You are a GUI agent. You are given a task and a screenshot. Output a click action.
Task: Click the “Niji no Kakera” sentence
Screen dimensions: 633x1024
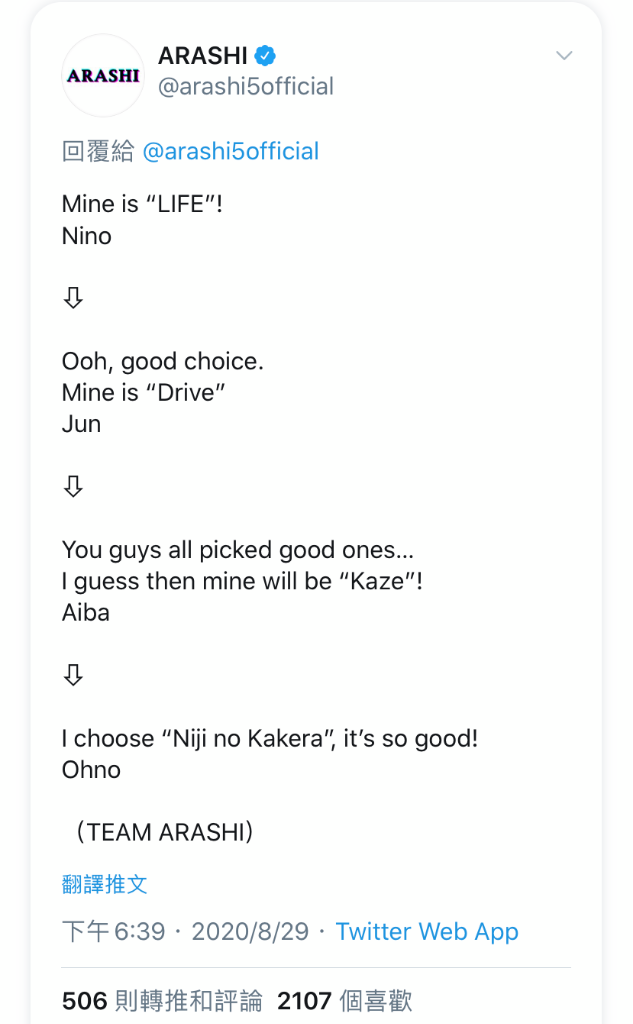270,739
